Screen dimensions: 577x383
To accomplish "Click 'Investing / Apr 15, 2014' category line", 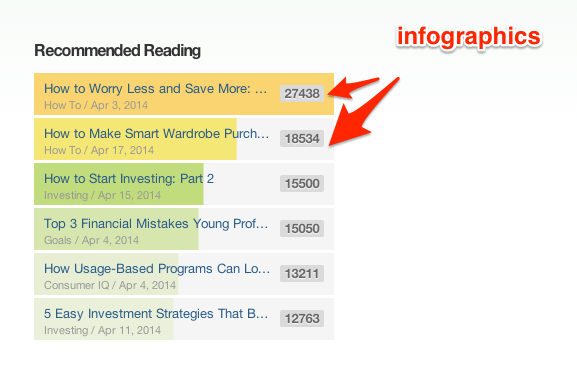I will [x=102, y=195].
